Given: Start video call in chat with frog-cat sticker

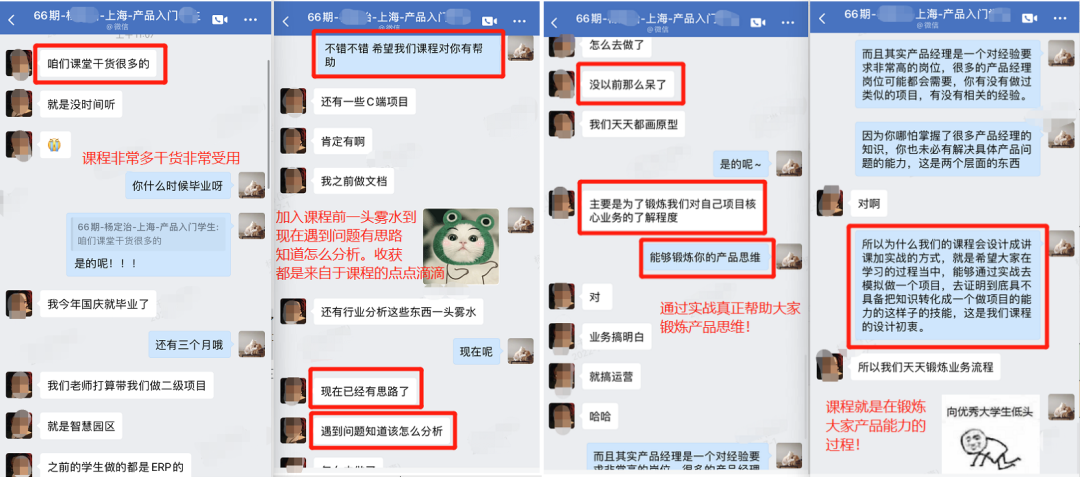Looking at the screenshot, I should [490, 21].
